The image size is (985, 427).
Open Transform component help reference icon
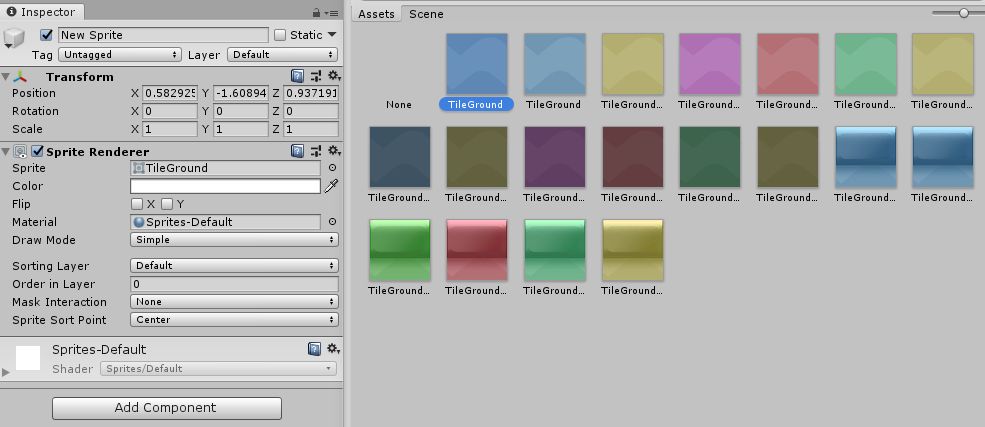297,77
